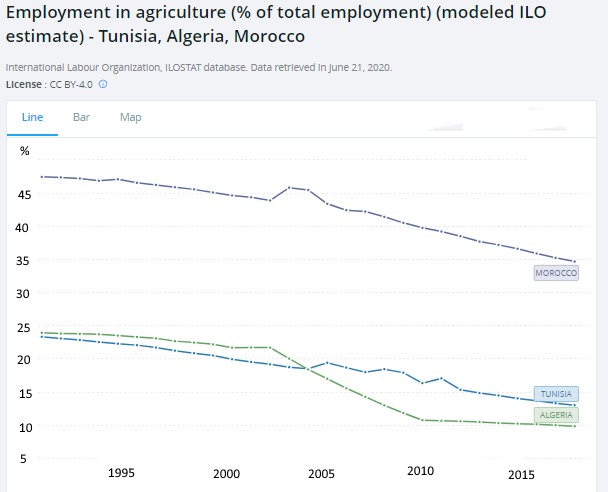Click the 2010 x-axis label
The height and width of the screenshot is (492, 608).
420,471
